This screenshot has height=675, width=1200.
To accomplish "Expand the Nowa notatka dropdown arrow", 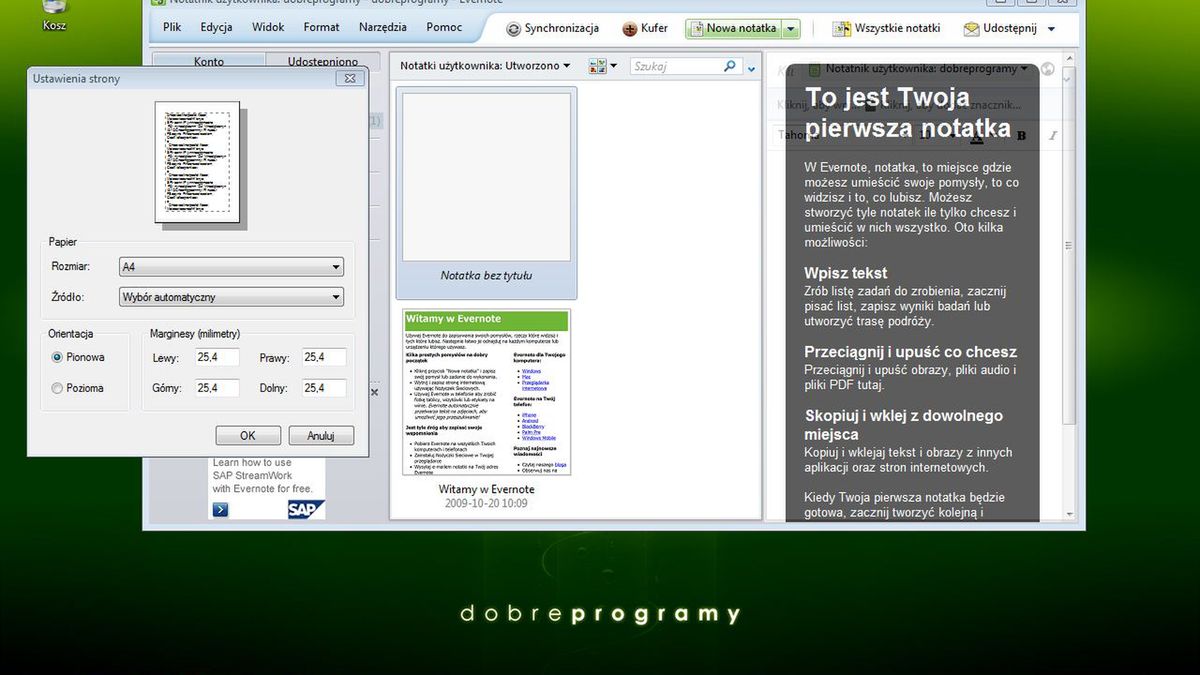I will [789, 28].
